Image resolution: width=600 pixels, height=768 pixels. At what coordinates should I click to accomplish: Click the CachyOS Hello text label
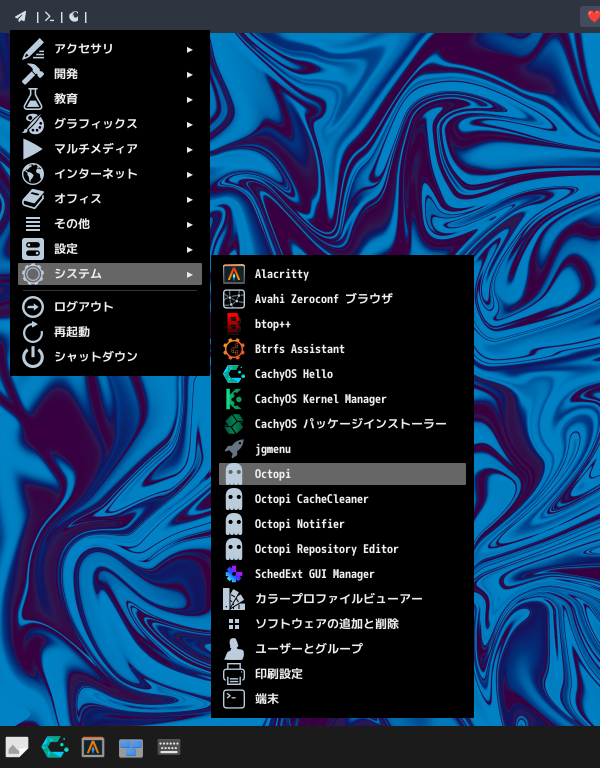[x=294, y=374]
